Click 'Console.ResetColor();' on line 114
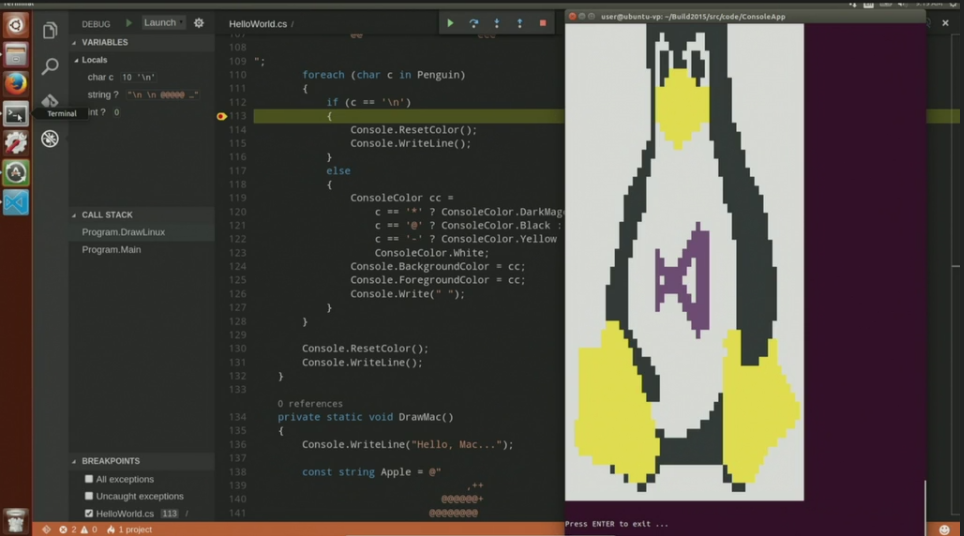This screenshot has height=536, width=964. [x=414, y=130]
